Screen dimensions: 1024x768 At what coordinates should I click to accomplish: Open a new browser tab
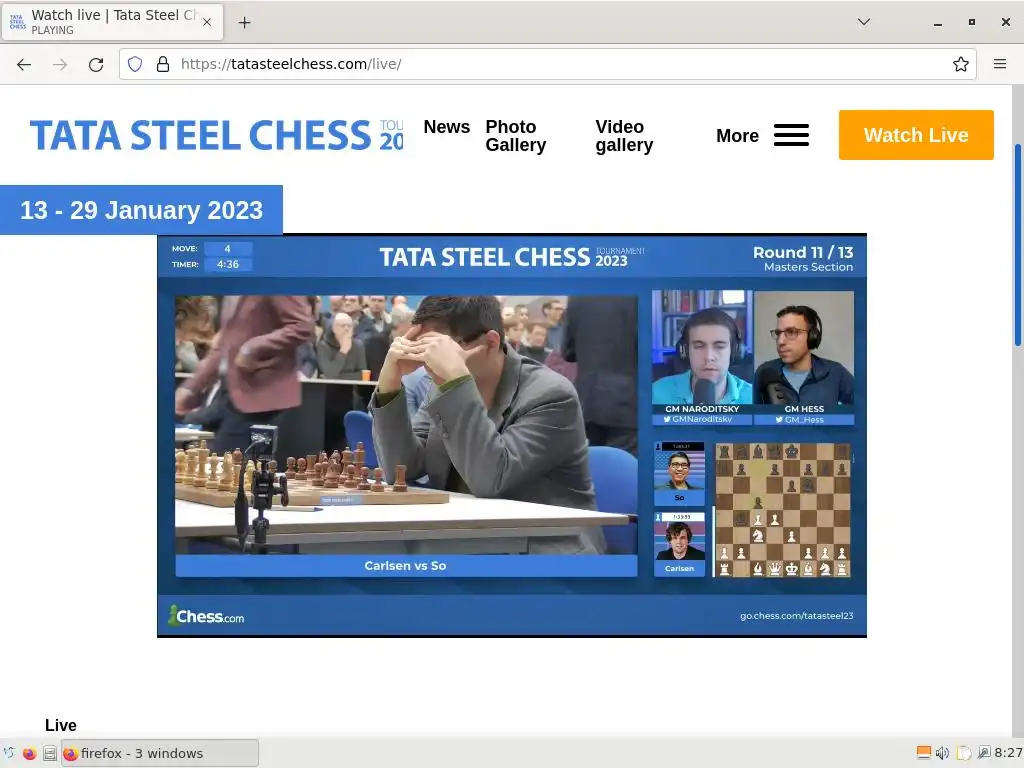[244, 22]
